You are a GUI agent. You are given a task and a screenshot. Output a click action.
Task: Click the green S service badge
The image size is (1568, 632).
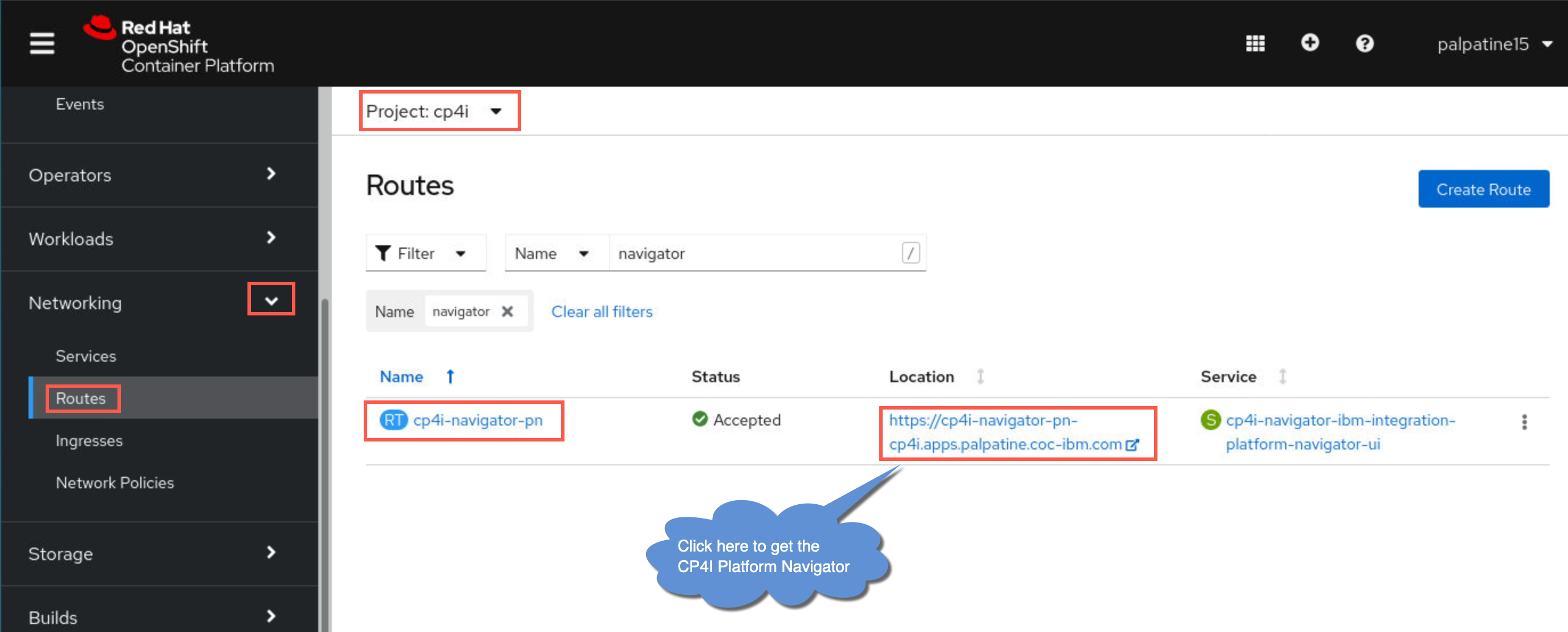(1210, 420)
